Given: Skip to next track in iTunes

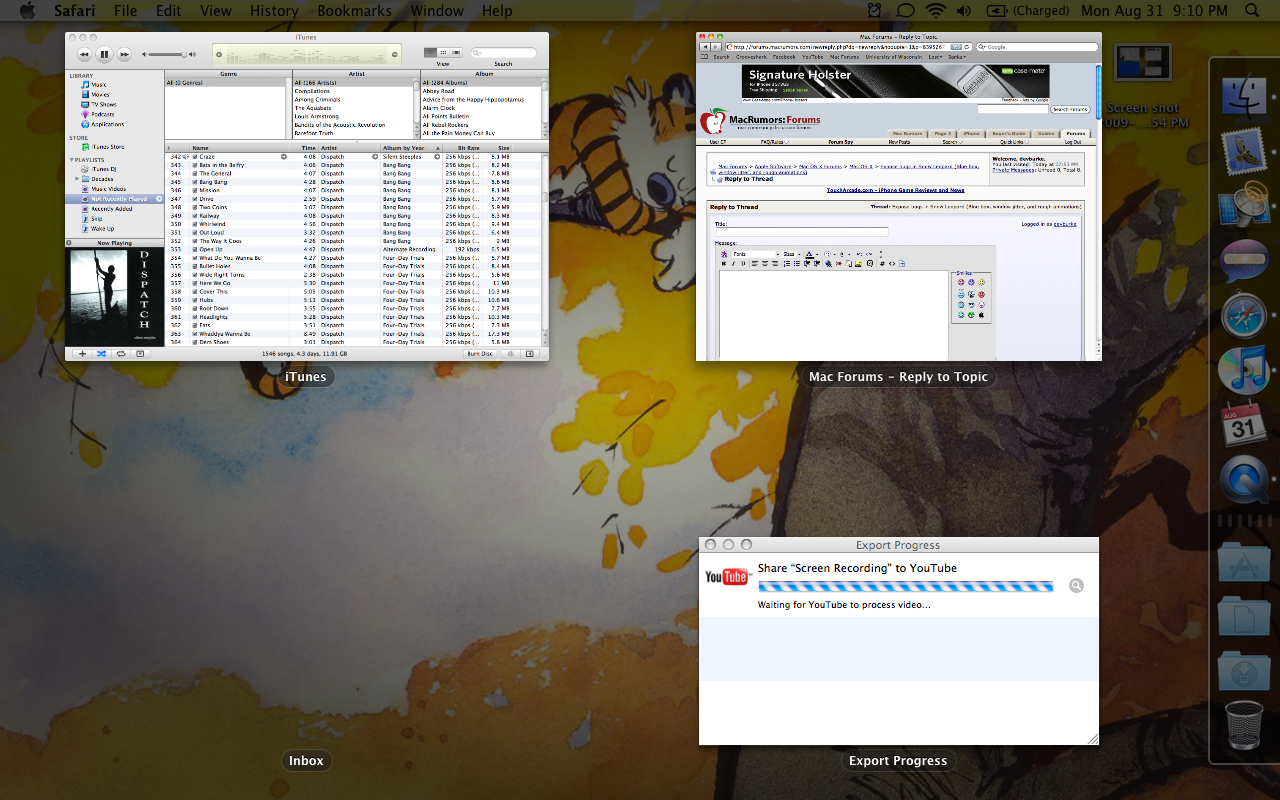Looking at the screenshot, I should coord(124,54).
